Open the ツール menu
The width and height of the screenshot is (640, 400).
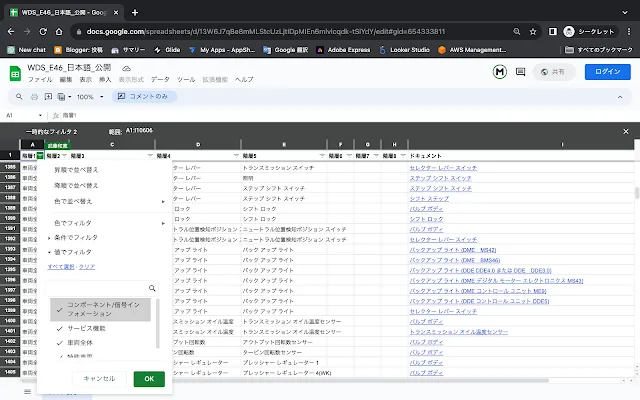186,80
